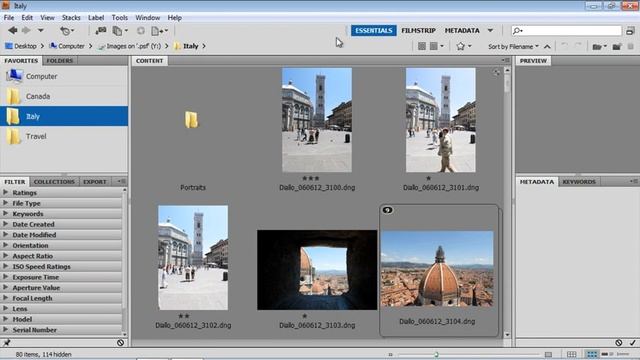
Task: Click smaller thumbnail size icon
Action: [390, 354]
